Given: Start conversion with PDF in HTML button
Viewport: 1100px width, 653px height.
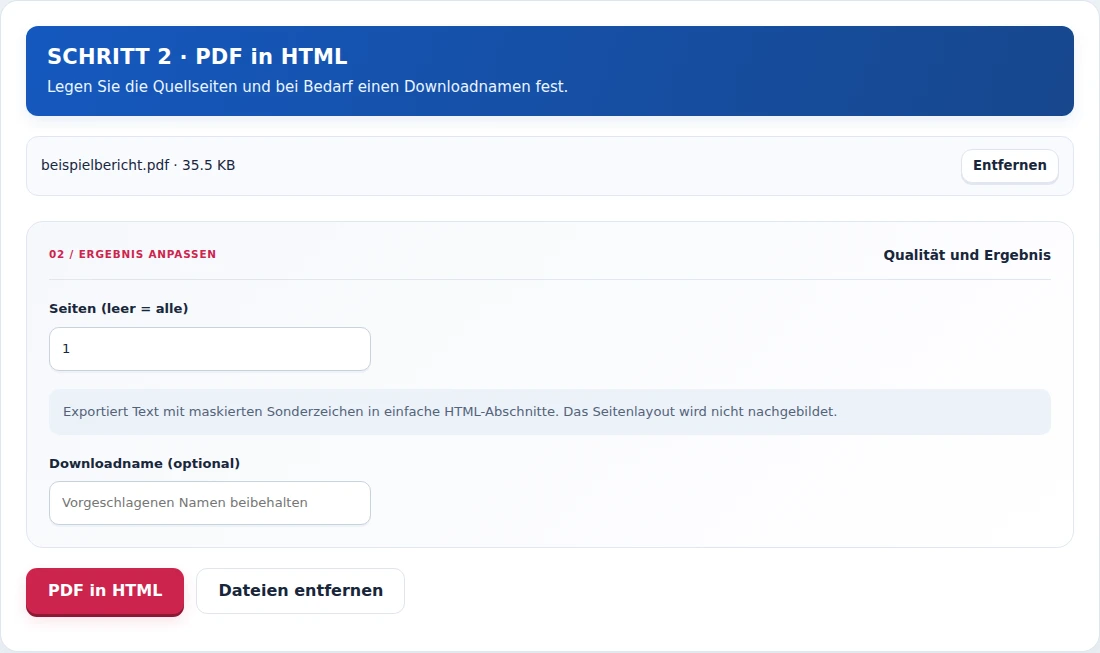Looking at the screenshot, I should (105, 591).
